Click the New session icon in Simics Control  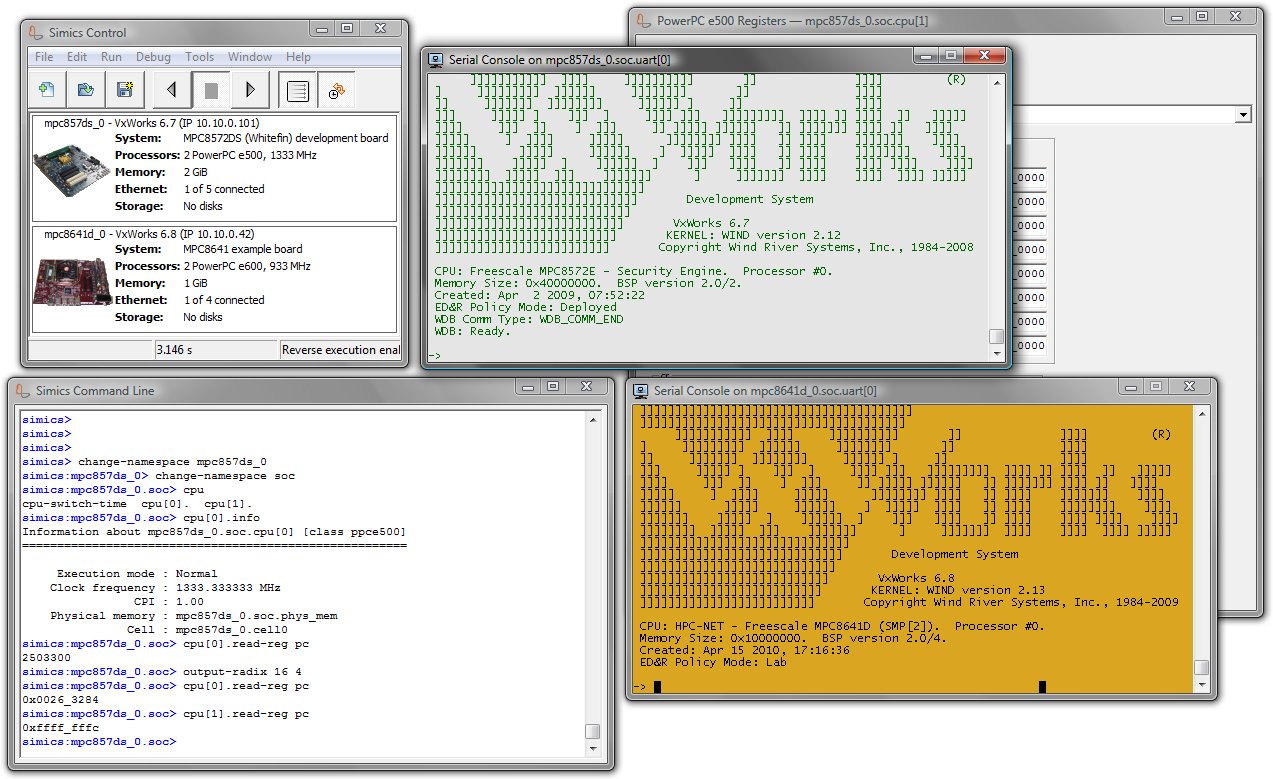47,90
